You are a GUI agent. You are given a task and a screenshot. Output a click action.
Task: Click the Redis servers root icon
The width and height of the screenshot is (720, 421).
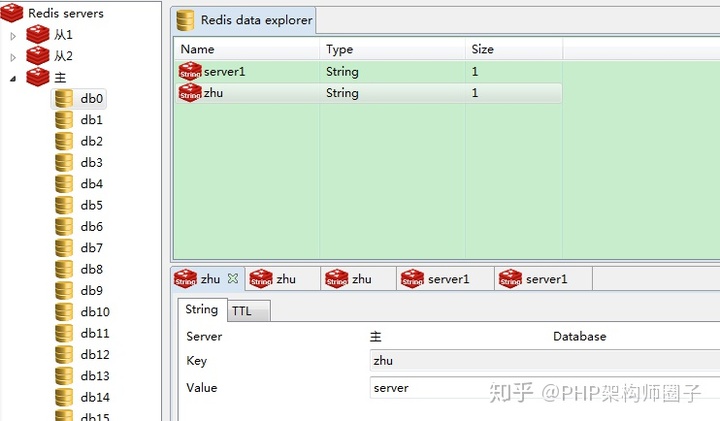point(11,12)
